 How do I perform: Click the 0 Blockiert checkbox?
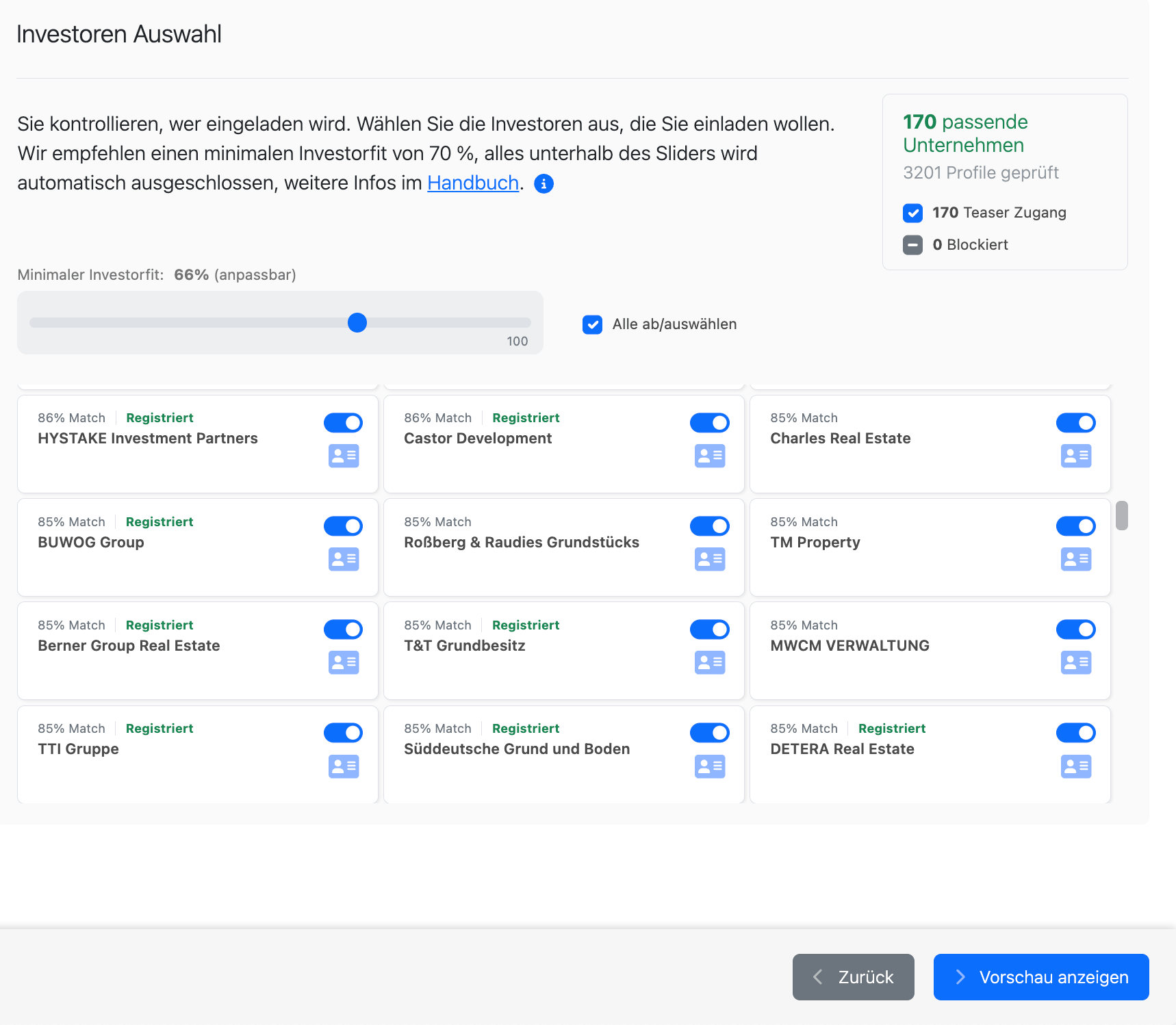(912, 245)
